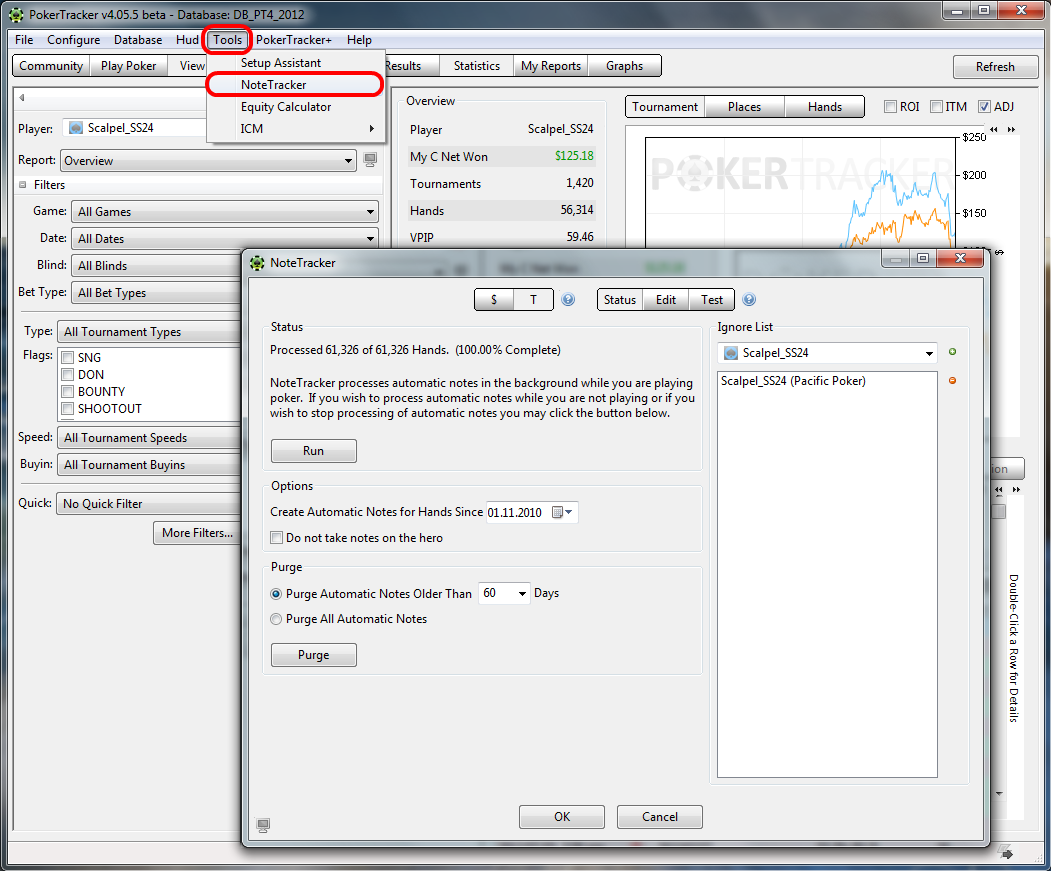Screen dimensions: 1051x871
Task: Open the All Tournament Types dropdown
Action: pos(149,332)
